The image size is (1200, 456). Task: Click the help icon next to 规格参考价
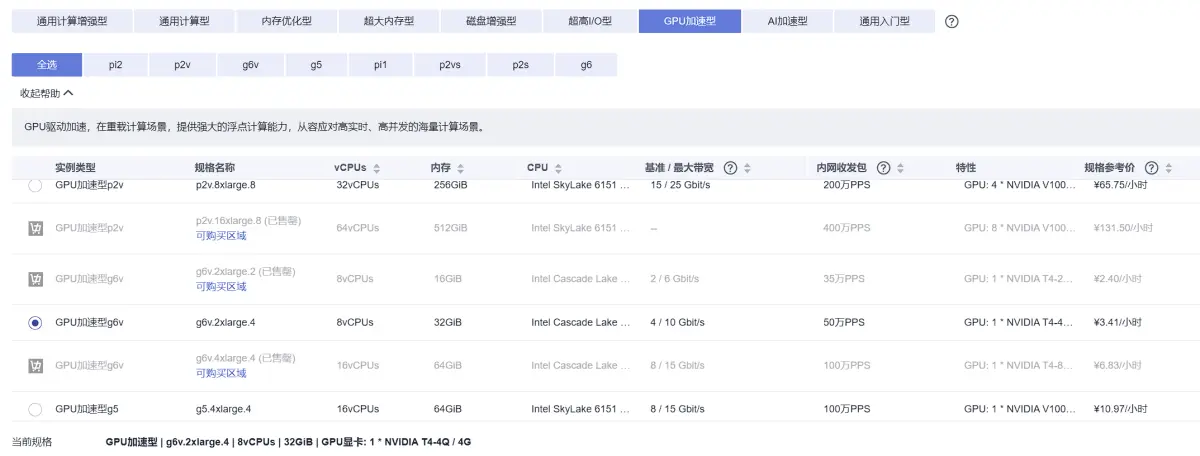click(x=1151, y=168)
